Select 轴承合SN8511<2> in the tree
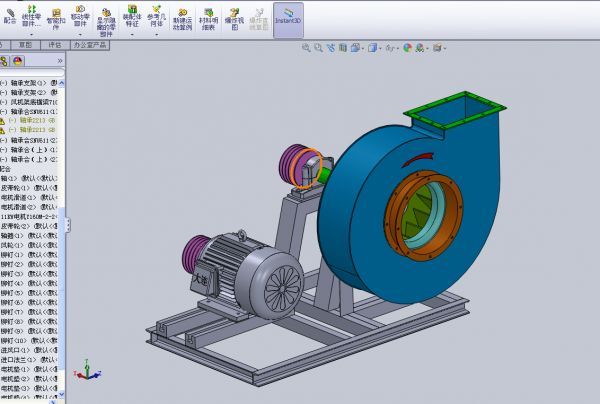The height and width of the screenshot is (404, 600). click(x=29, y=140)
